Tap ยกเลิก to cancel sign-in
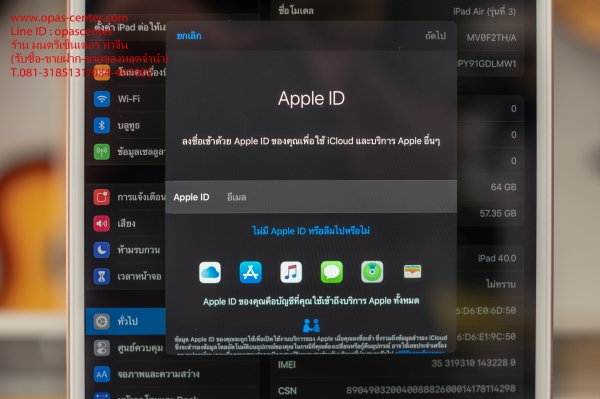Viewport: 600px width, 399px height. [x=189, y=36]
